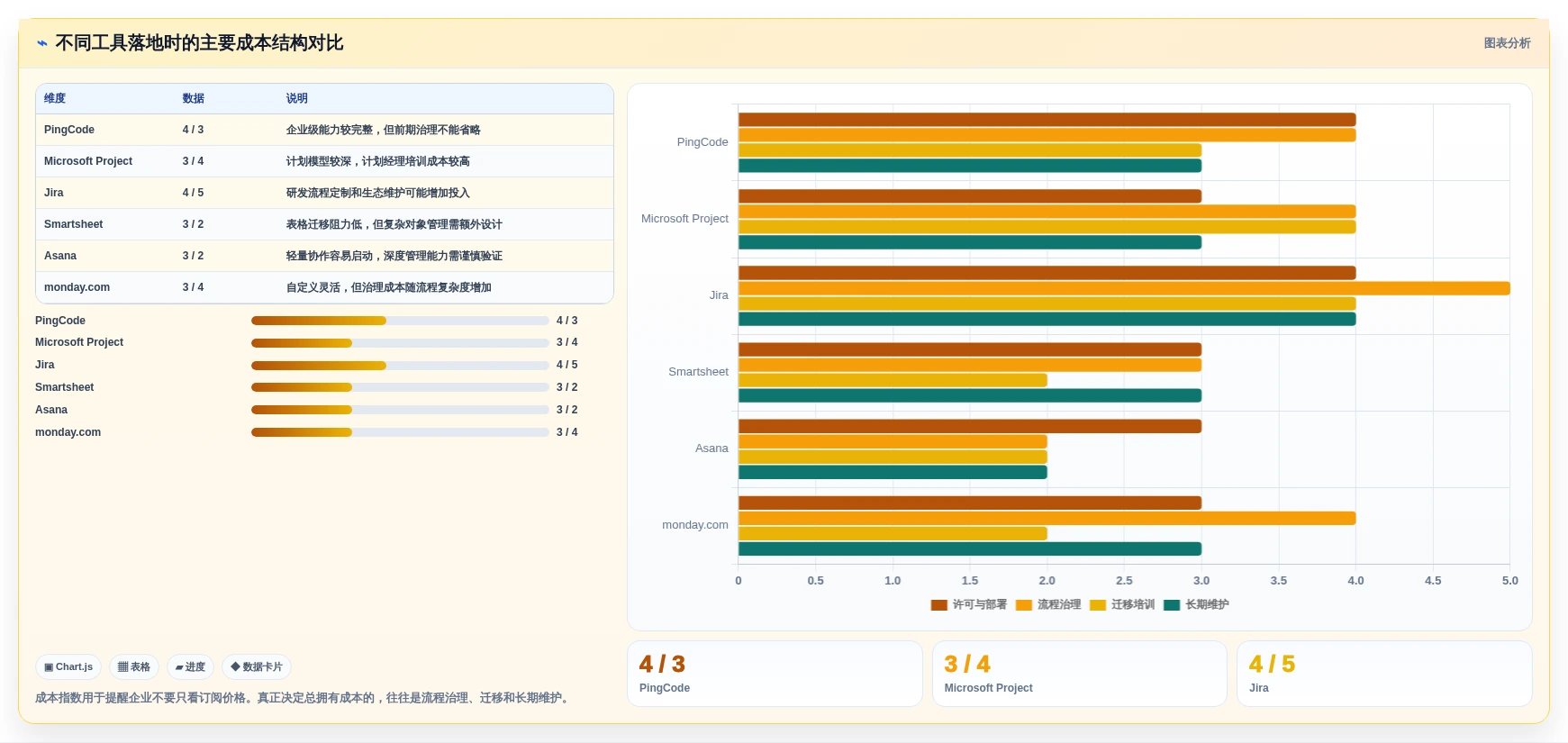Image resolution: width=1568 pixels, height=743 pixels.
Task: Select the Asana table row name
Action: [x=60, y=256]
